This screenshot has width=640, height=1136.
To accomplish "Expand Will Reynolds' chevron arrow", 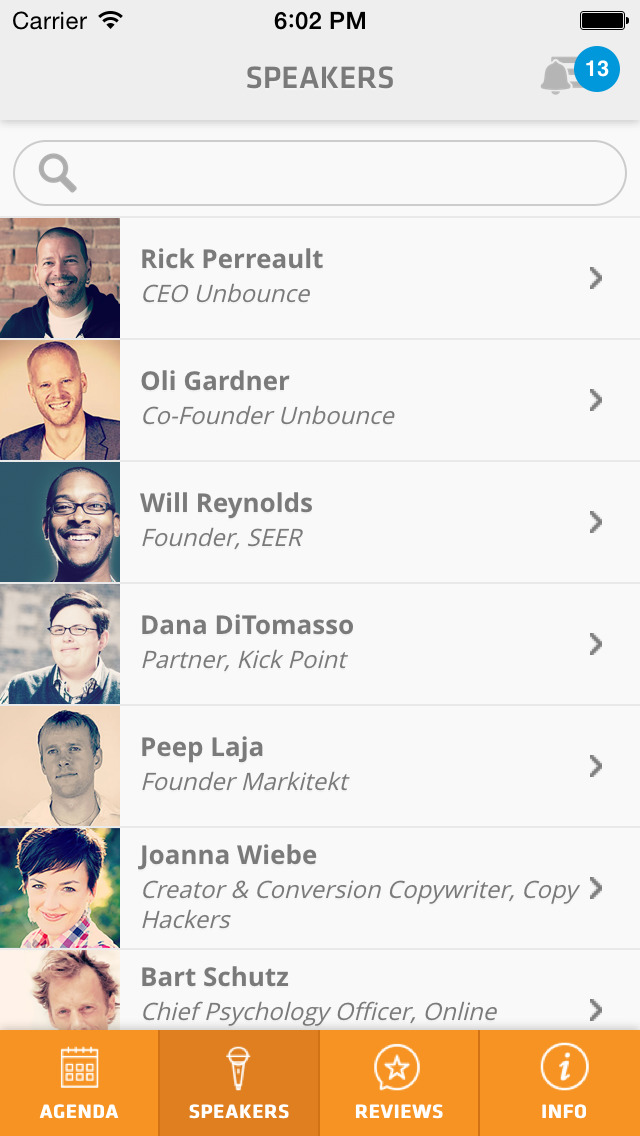I will [x=596, y=522].
